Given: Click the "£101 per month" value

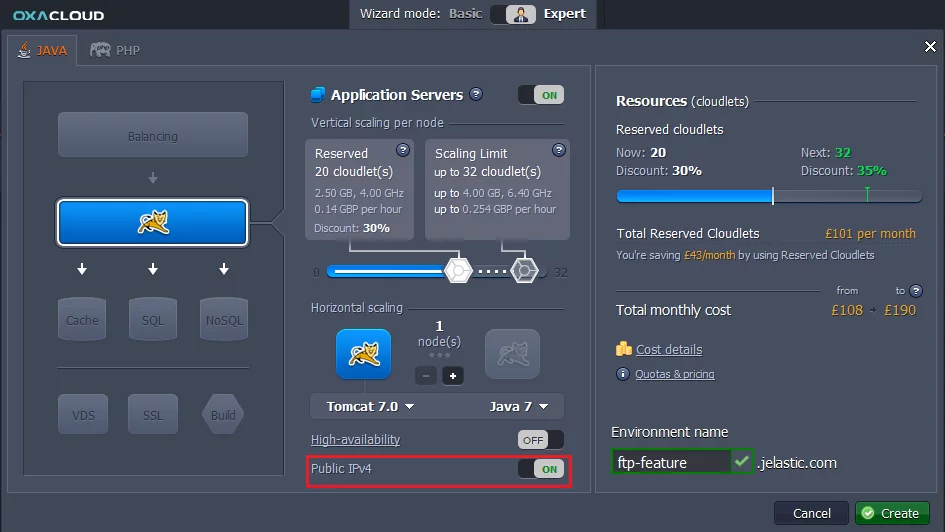Looking at the screenshot, I should pos(870,234).
